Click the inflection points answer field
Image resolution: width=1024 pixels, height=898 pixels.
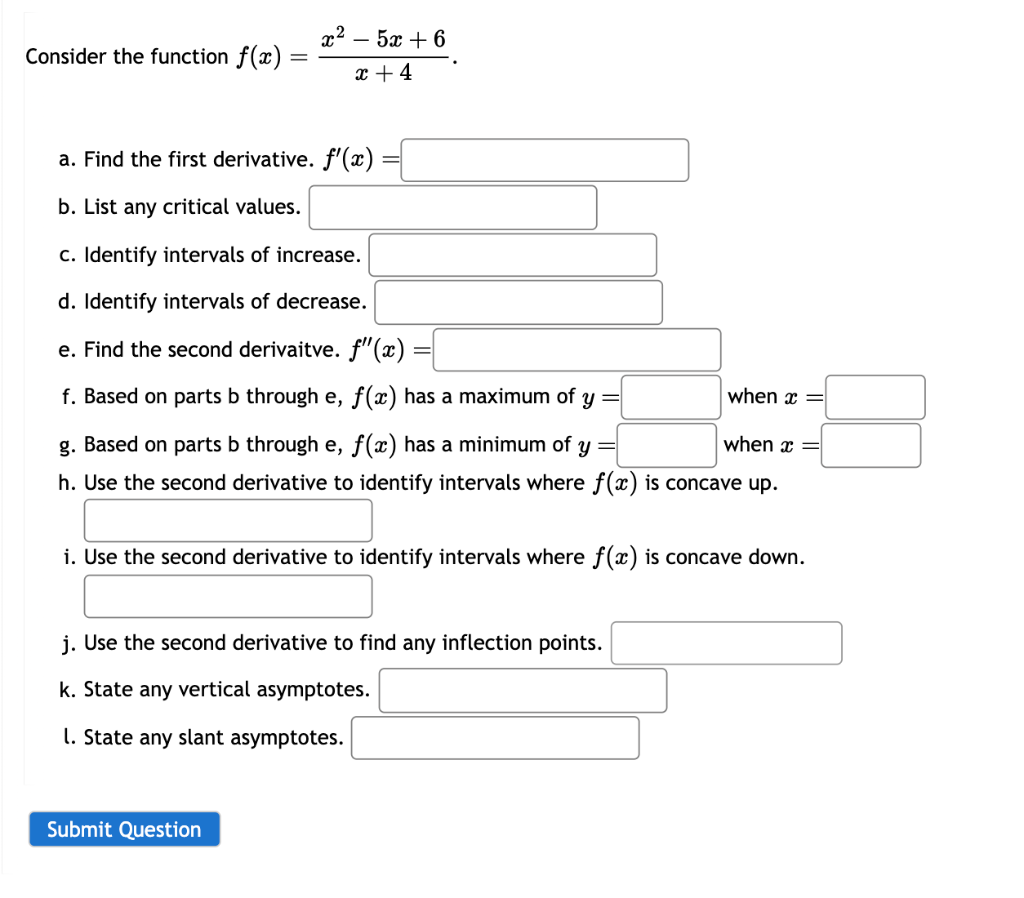[726, 643]
